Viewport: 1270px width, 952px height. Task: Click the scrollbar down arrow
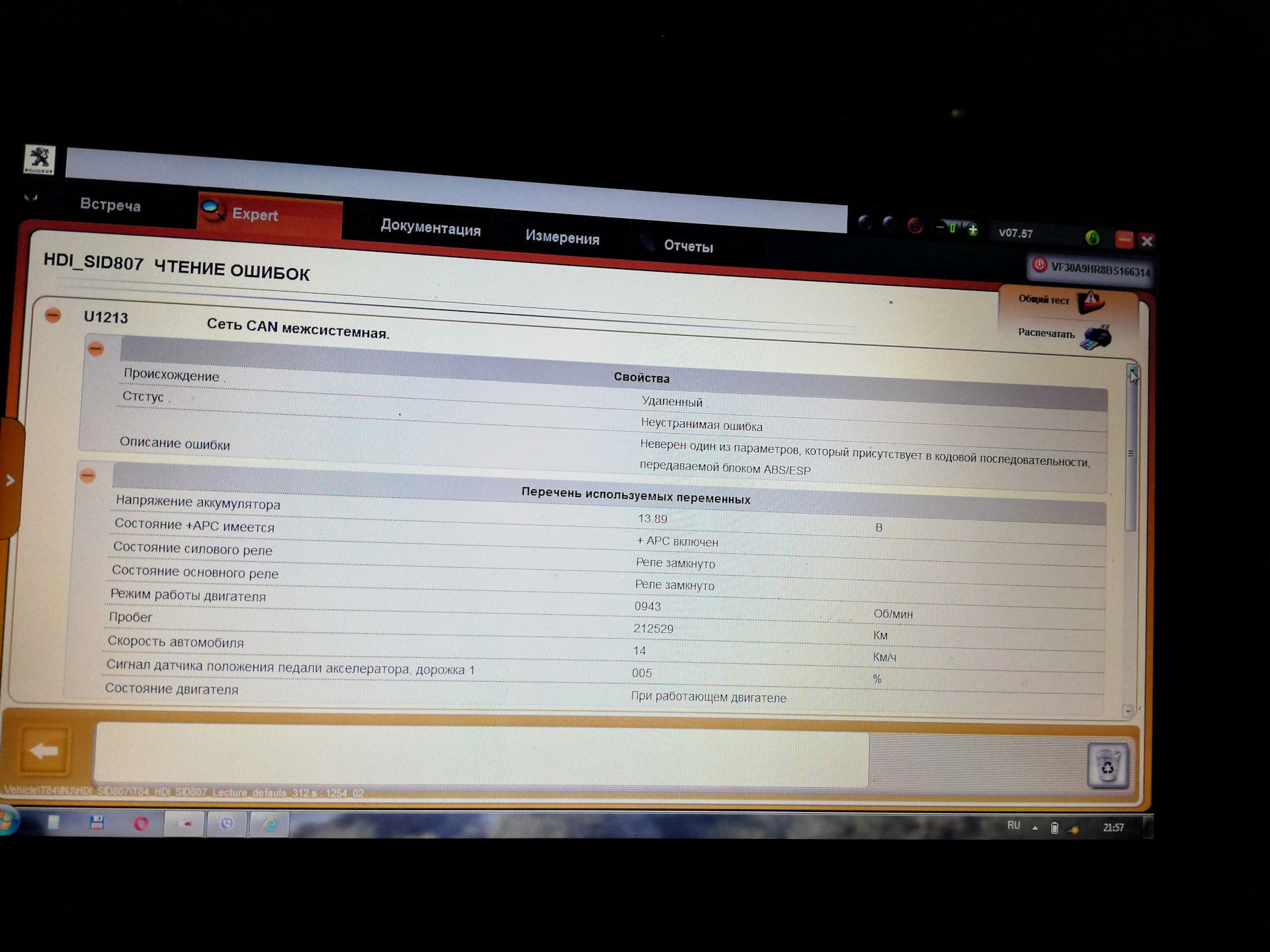point(1128,711)
